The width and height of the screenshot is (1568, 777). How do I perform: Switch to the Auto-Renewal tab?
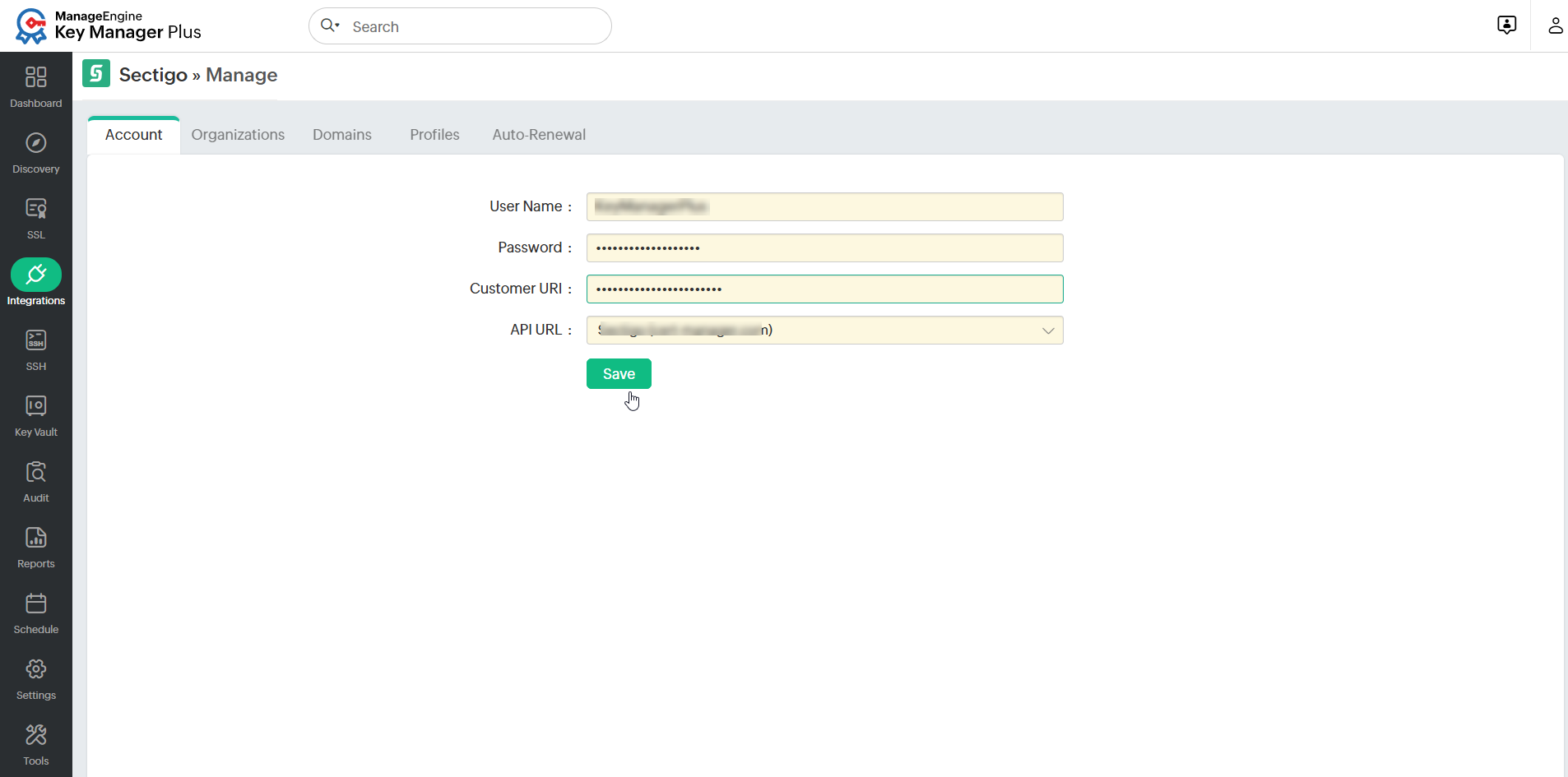click(539, 135)
